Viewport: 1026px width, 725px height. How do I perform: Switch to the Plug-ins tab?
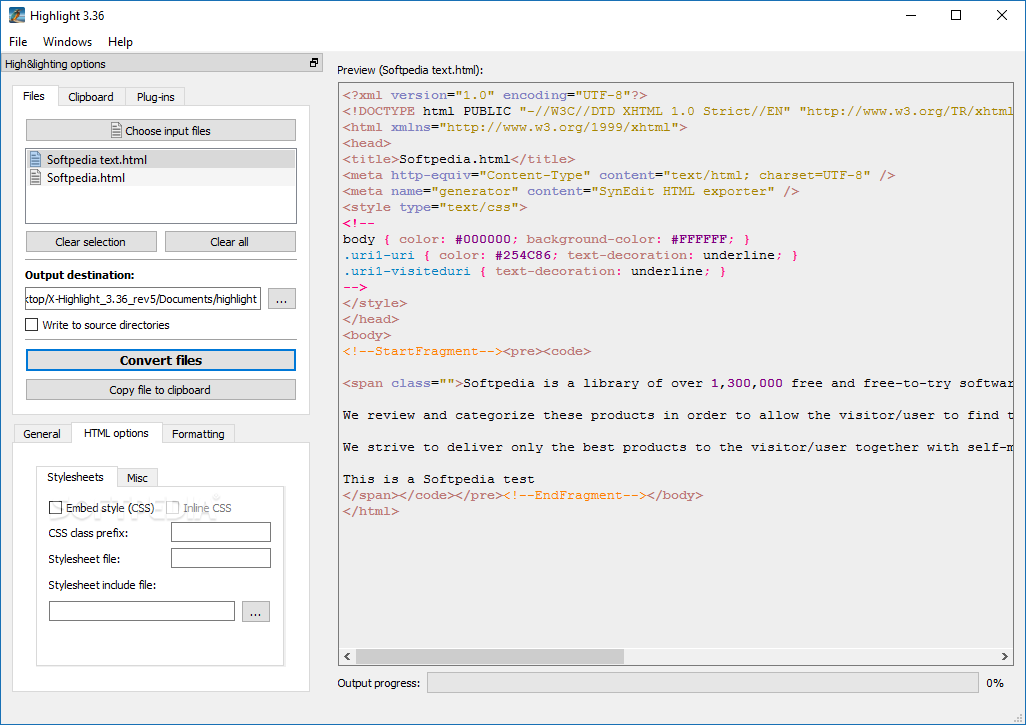click(156, 97)
